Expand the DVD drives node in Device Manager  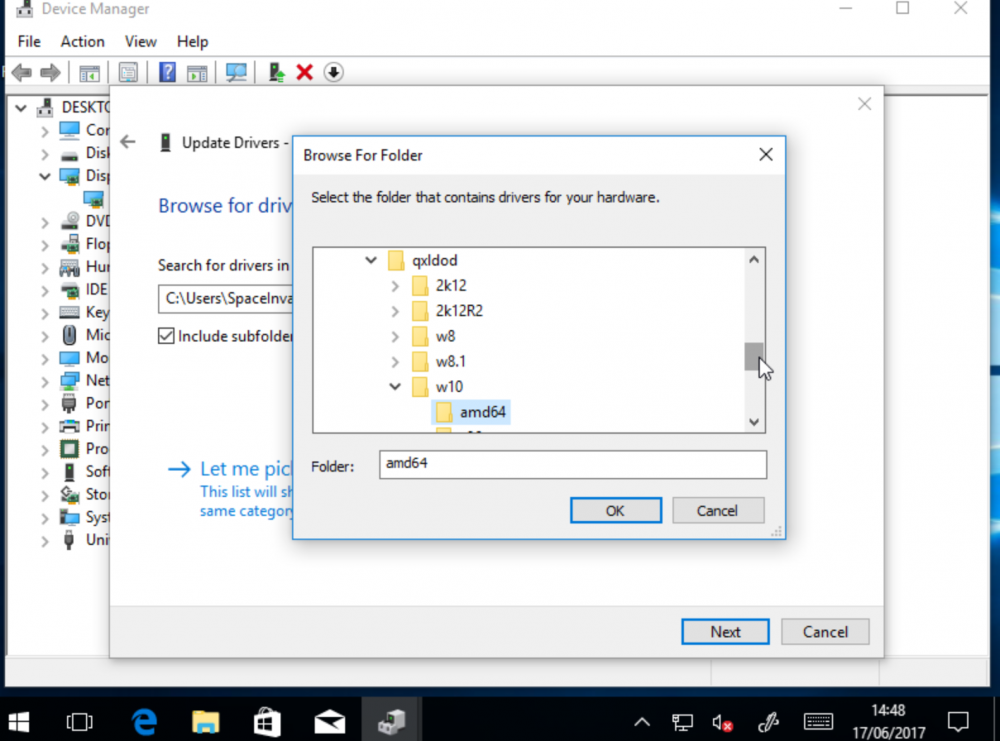point(45,222)
